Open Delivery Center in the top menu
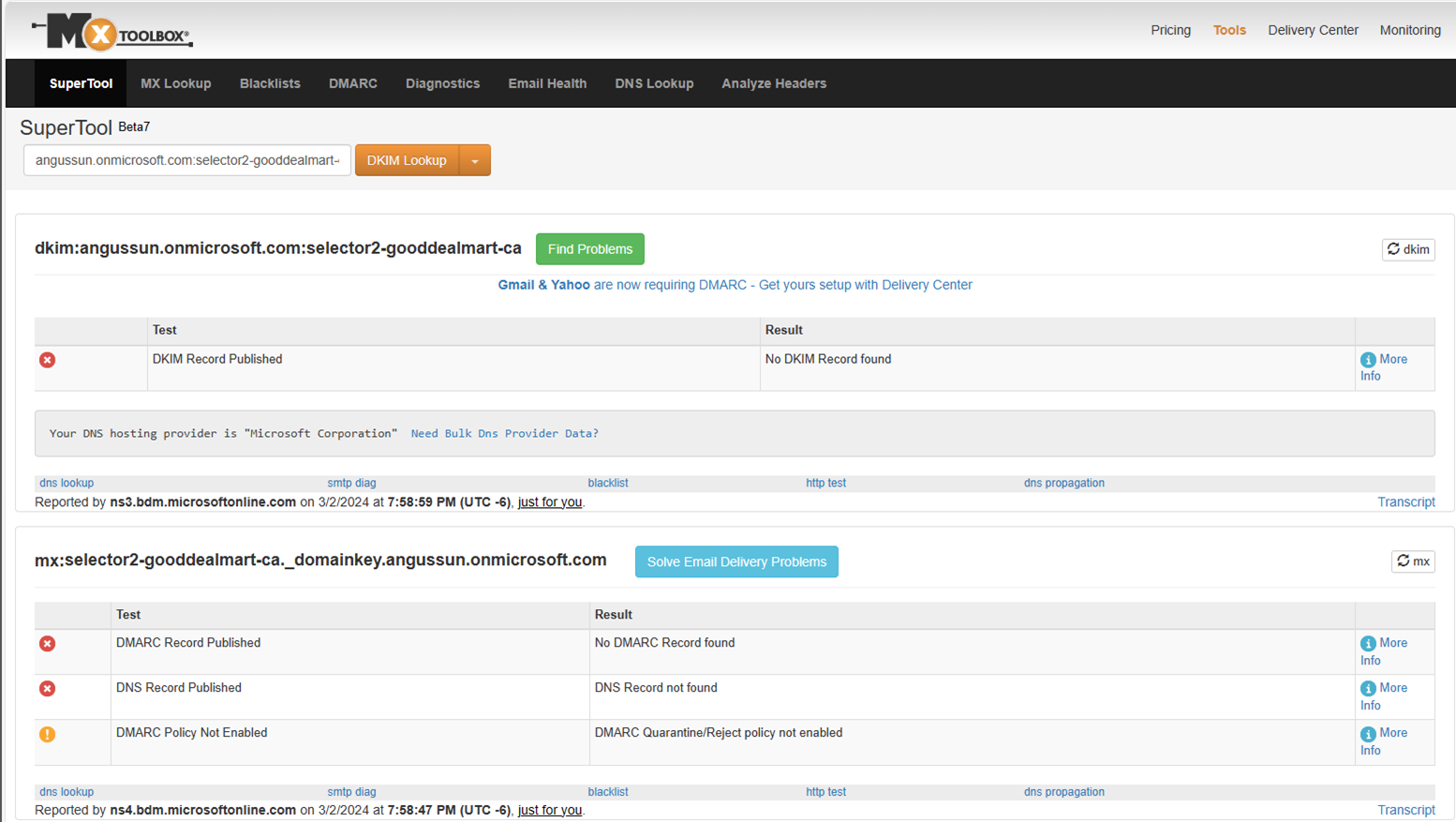 1313,30
